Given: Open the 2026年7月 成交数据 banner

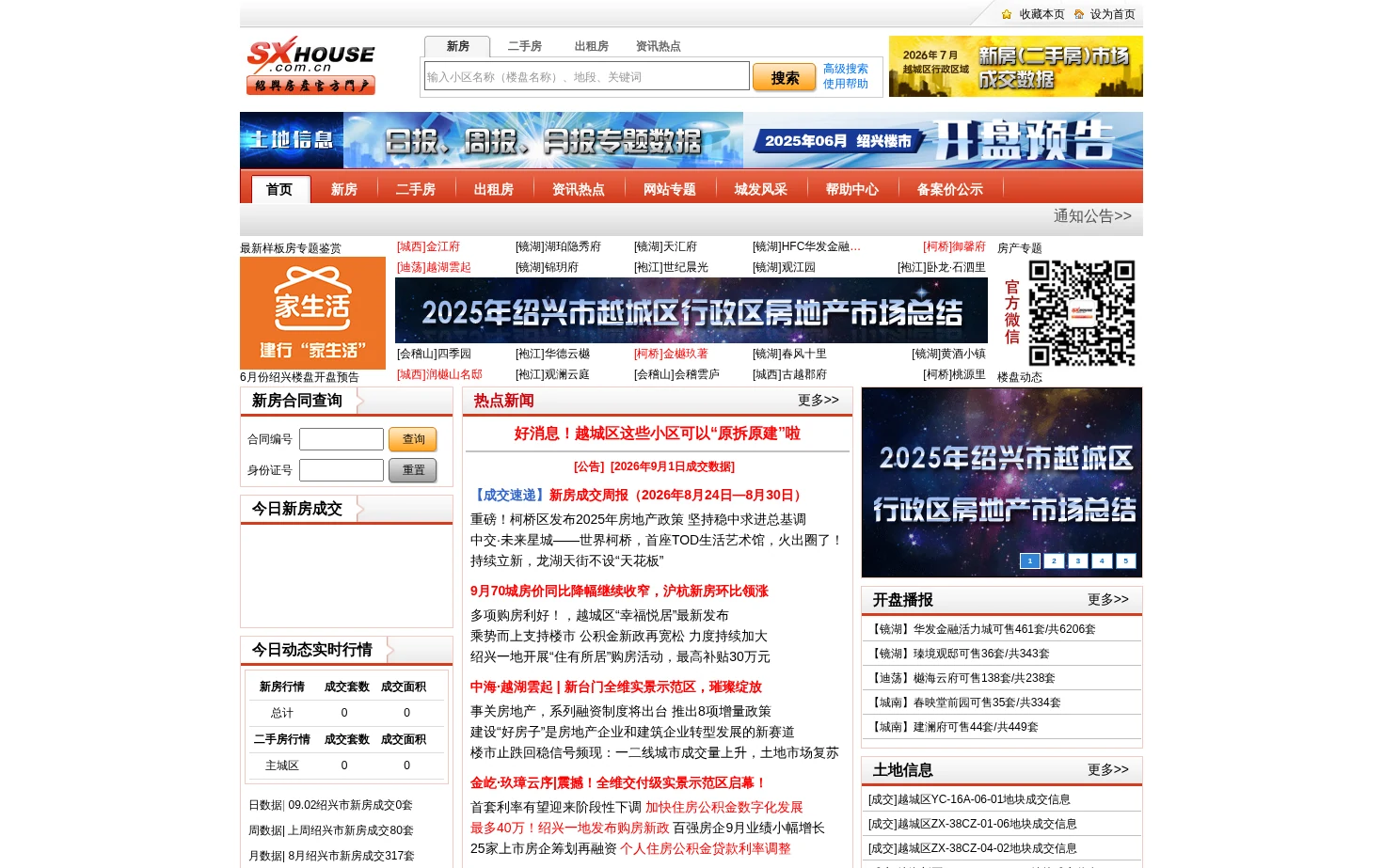Looking at the screenshot, I should (x=1016, y=66).
